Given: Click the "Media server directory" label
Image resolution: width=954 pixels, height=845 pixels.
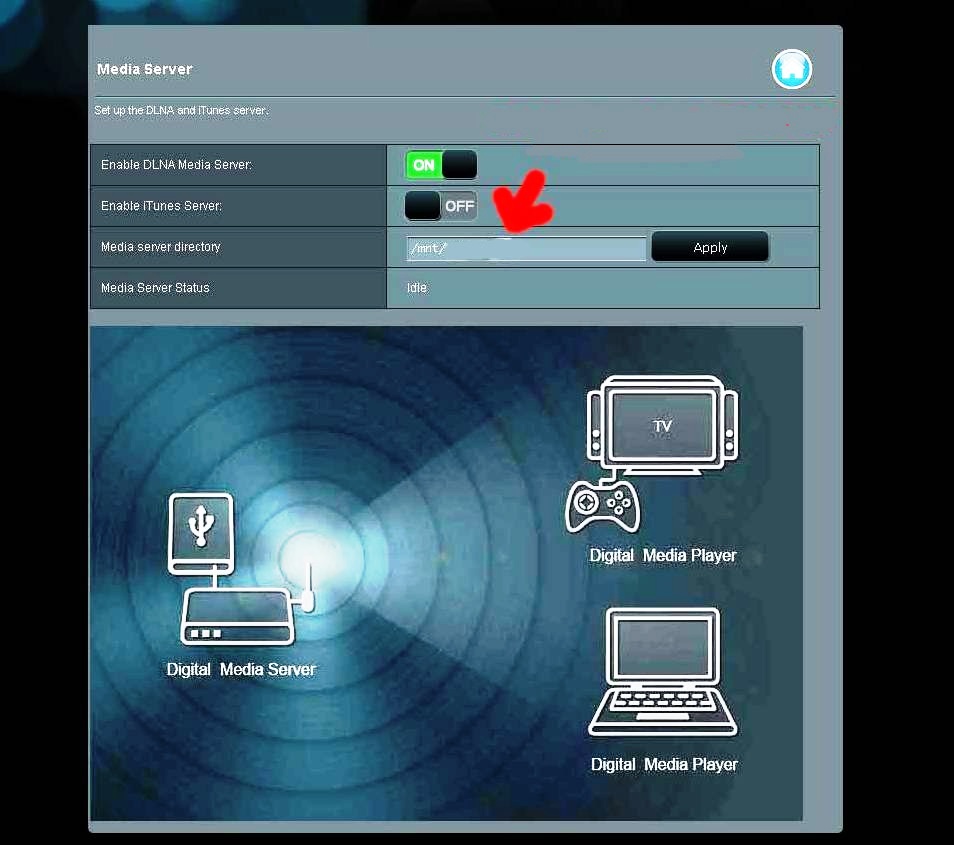Looking at the screenshot, I should (x=161, y=247).
